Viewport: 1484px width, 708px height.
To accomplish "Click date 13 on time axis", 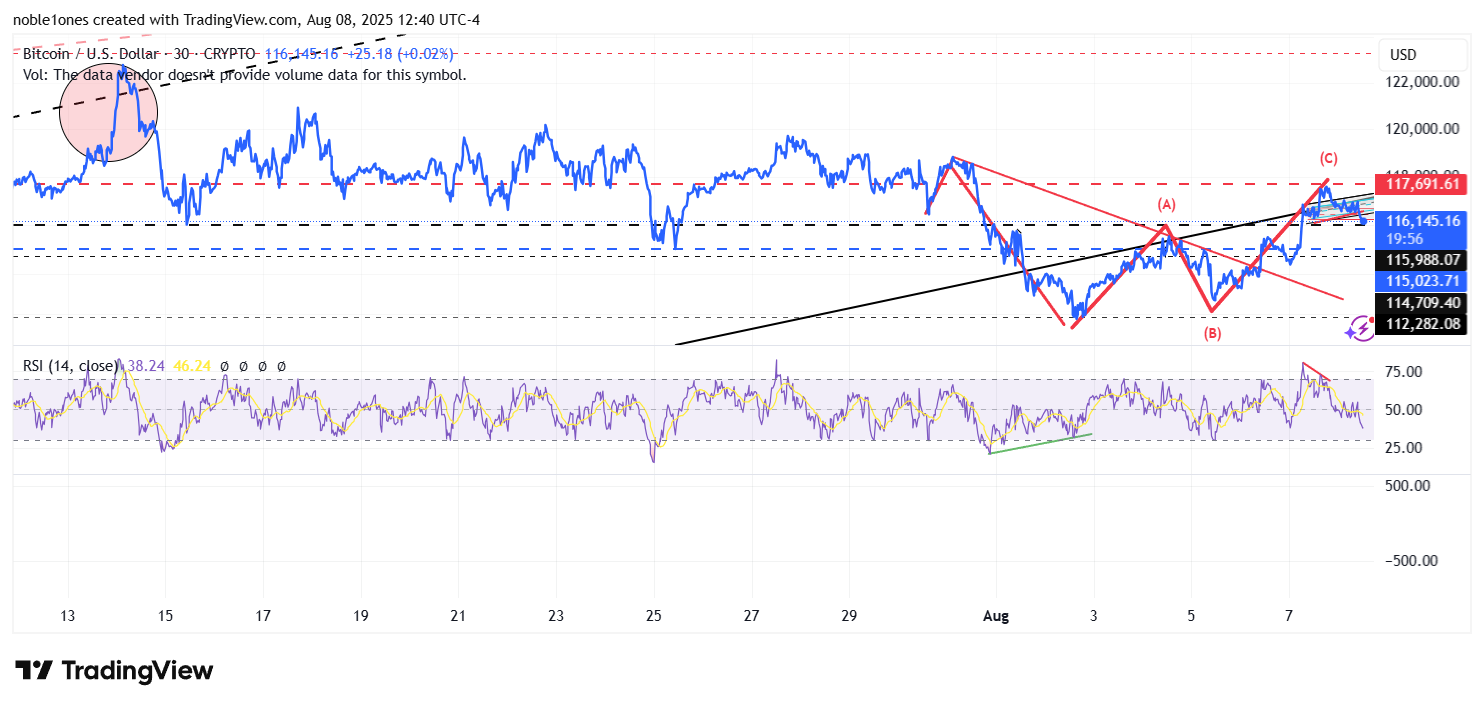I will (68, 615).
